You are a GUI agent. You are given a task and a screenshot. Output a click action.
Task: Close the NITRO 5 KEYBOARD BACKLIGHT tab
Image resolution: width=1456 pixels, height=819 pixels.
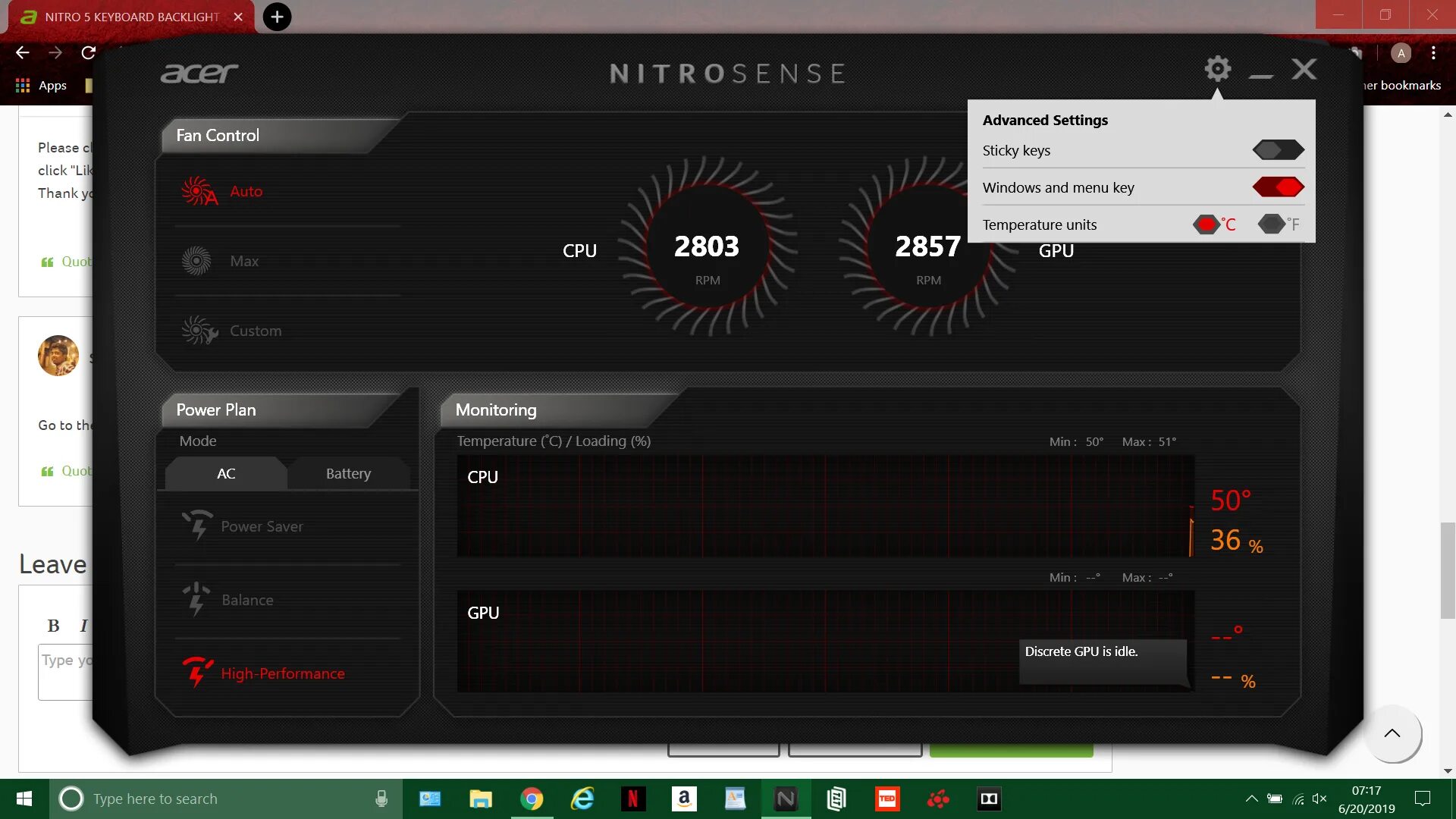(x=238, y=17)
